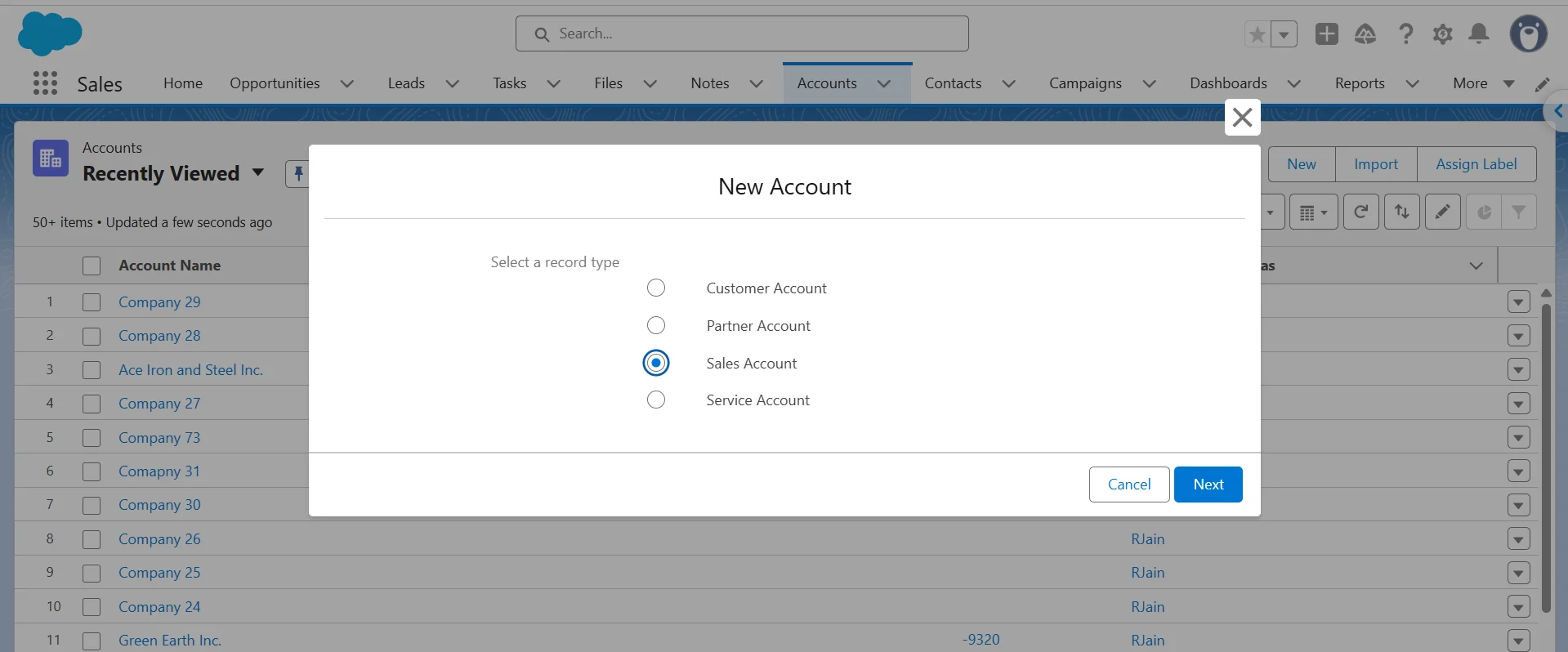Pin the Recently Viewed list view
1568x652 pixels.
pos(297,173)
